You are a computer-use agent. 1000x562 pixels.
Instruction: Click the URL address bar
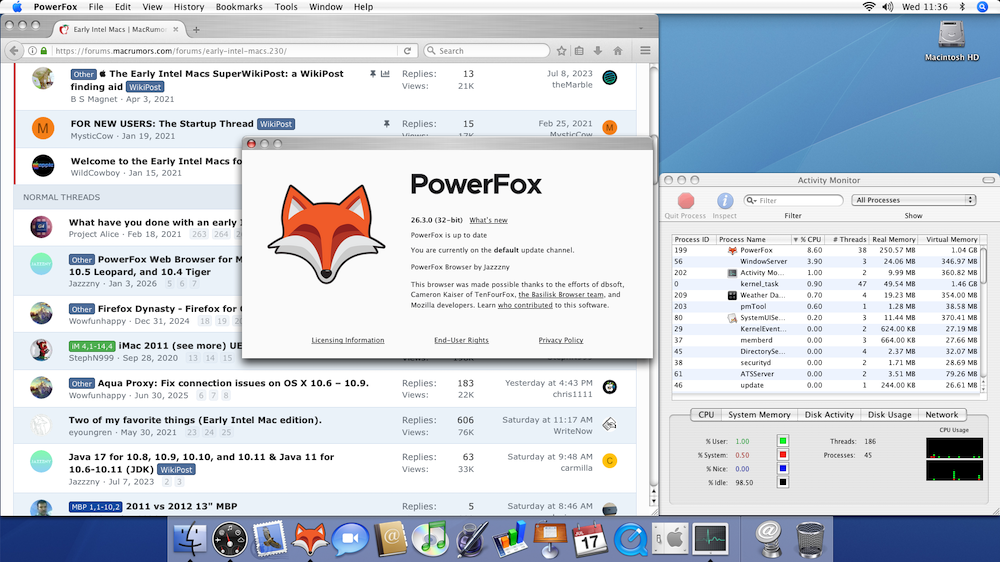click(223, 50)
